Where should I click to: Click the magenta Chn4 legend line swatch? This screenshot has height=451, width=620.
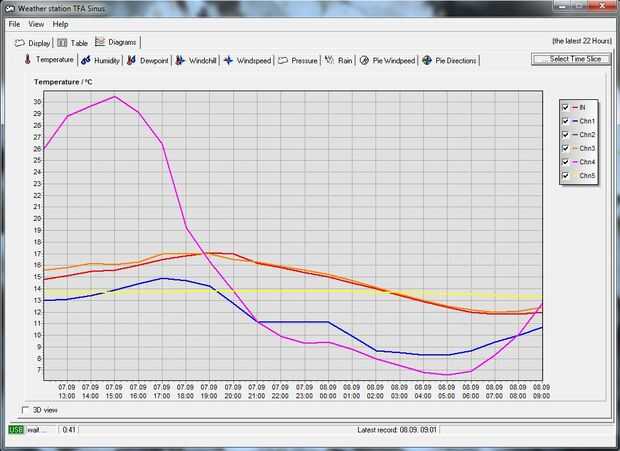[575, 162]
